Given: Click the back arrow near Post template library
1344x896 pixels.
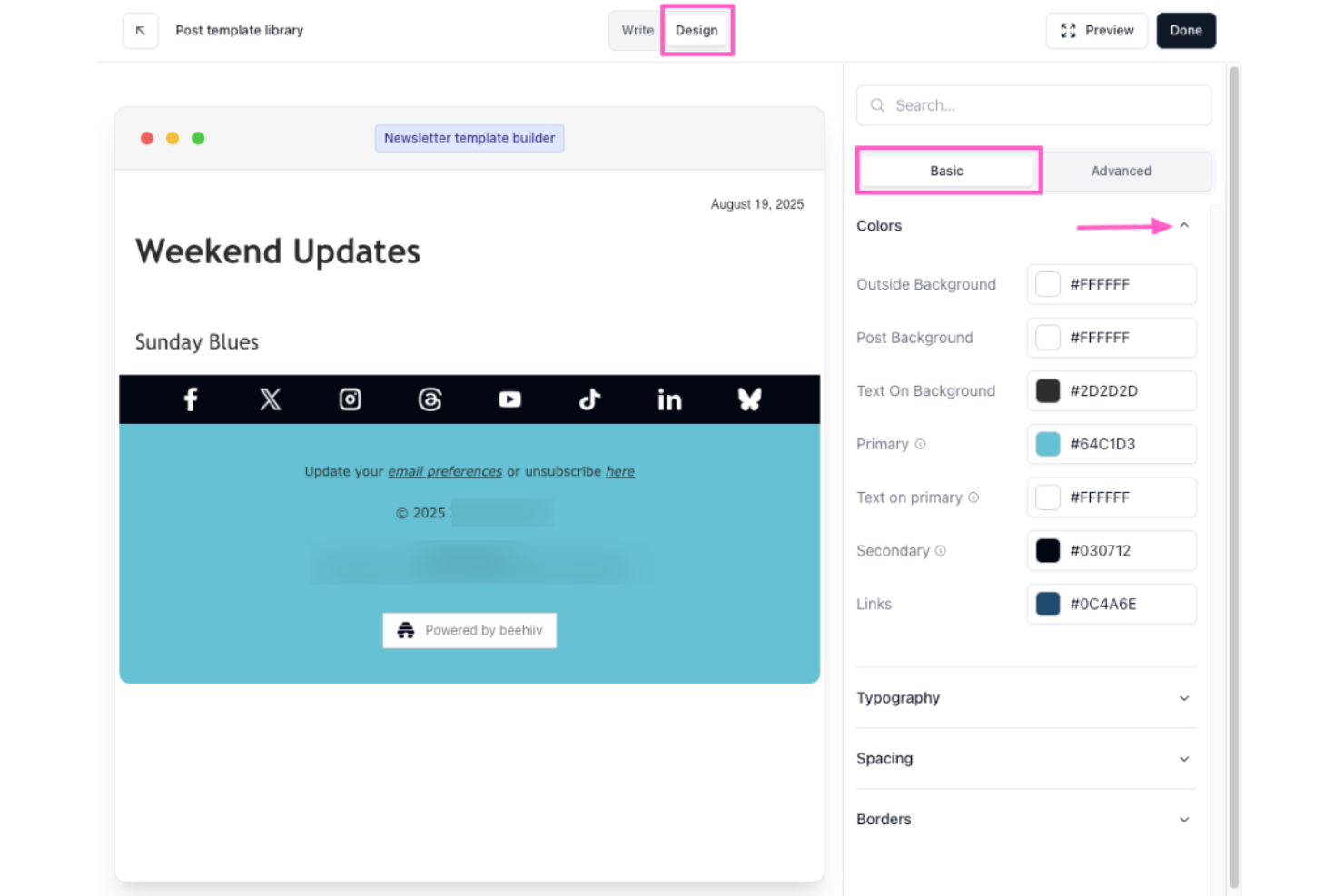Looking at the screenshot, I should [141, 30].
